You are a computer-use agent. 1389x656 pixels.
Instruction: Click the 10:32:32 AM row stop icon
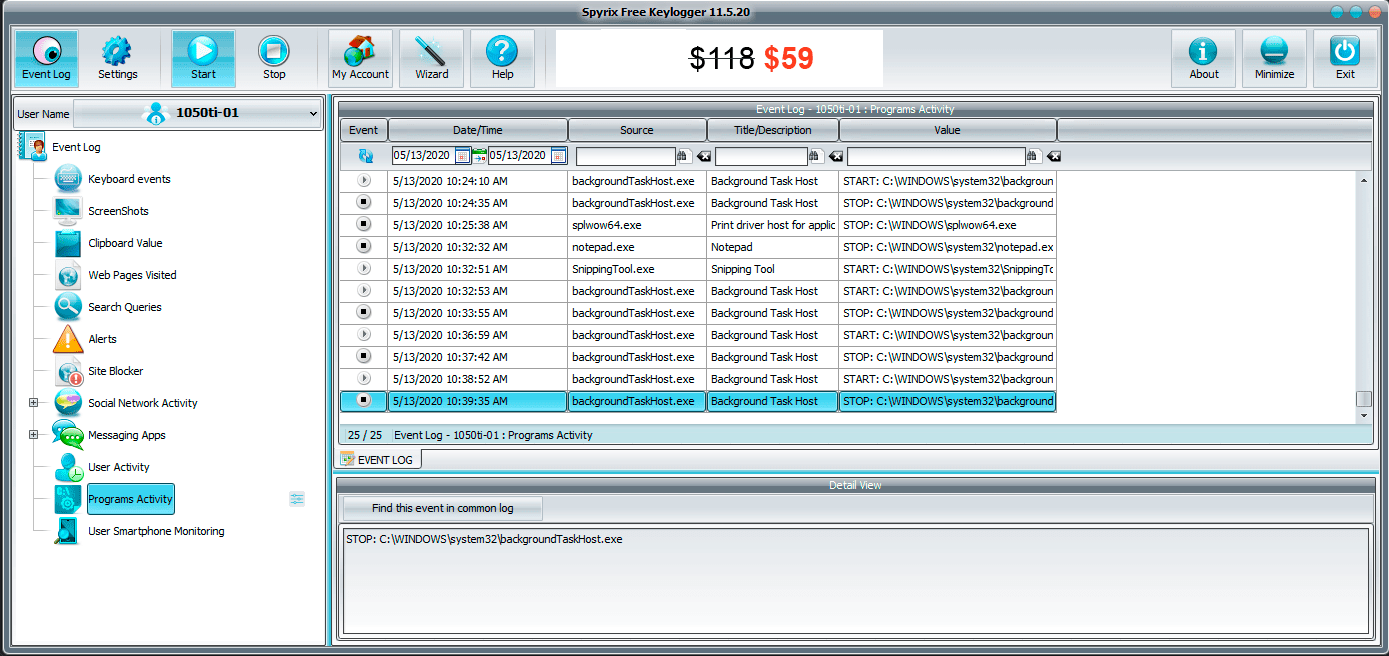click(x=364, y=247)
